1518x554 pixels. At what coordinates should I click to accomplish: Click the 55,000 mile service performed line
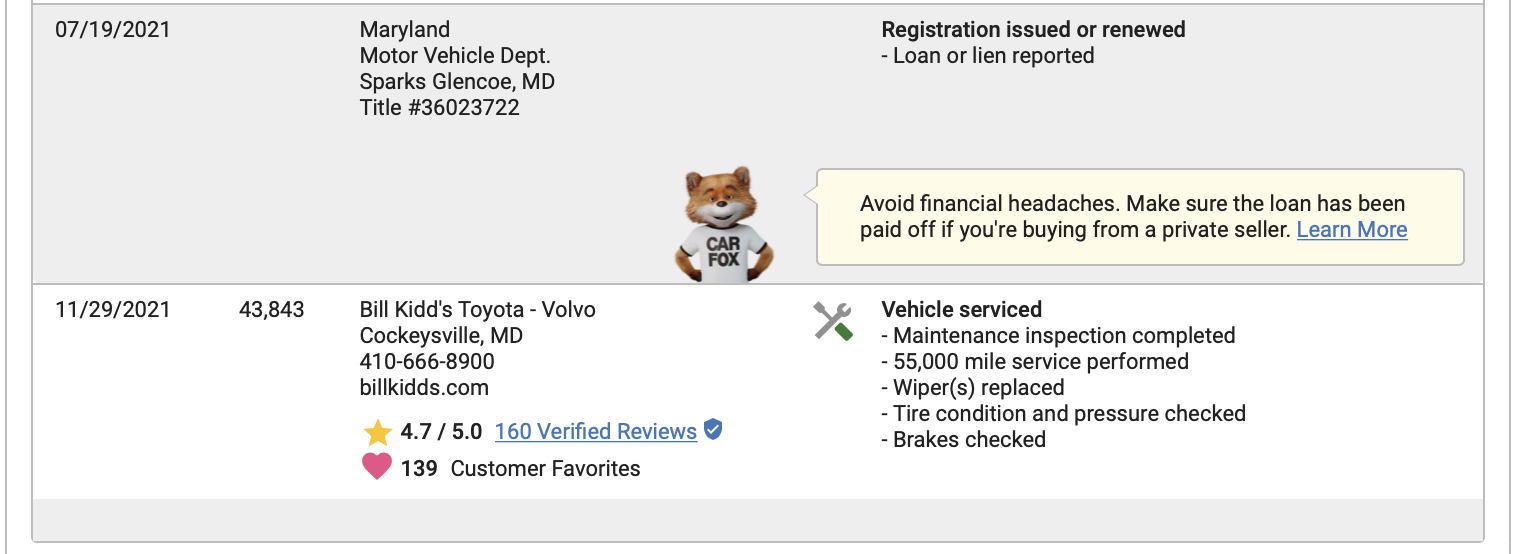1035,362
